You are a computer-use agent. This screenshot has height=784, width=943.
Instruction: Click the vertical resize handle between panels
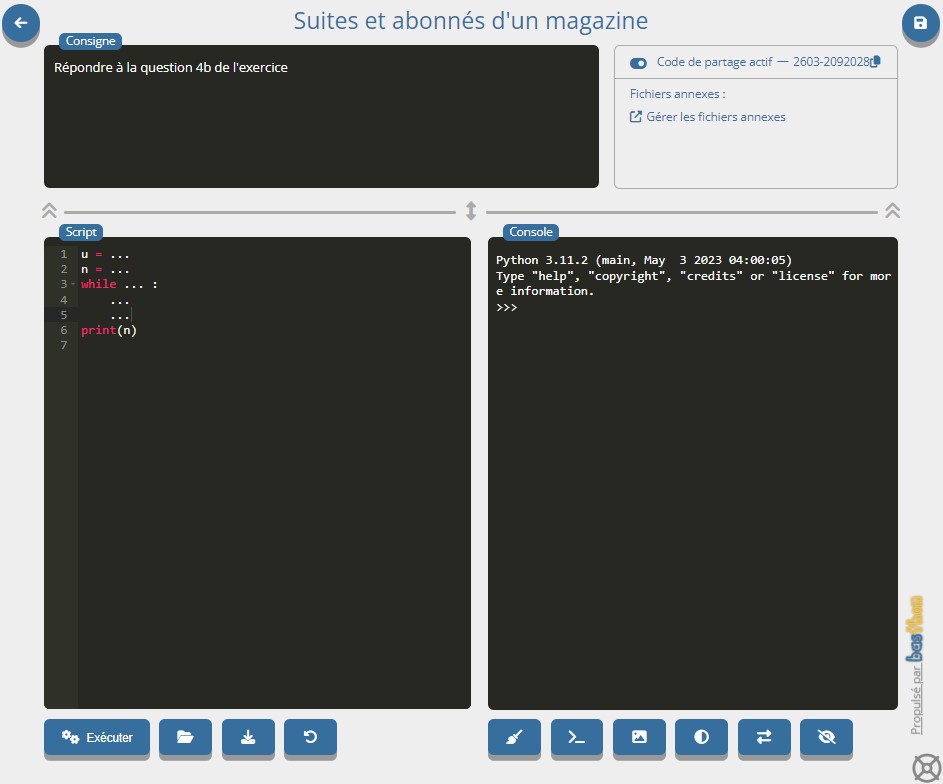(471, 211)
